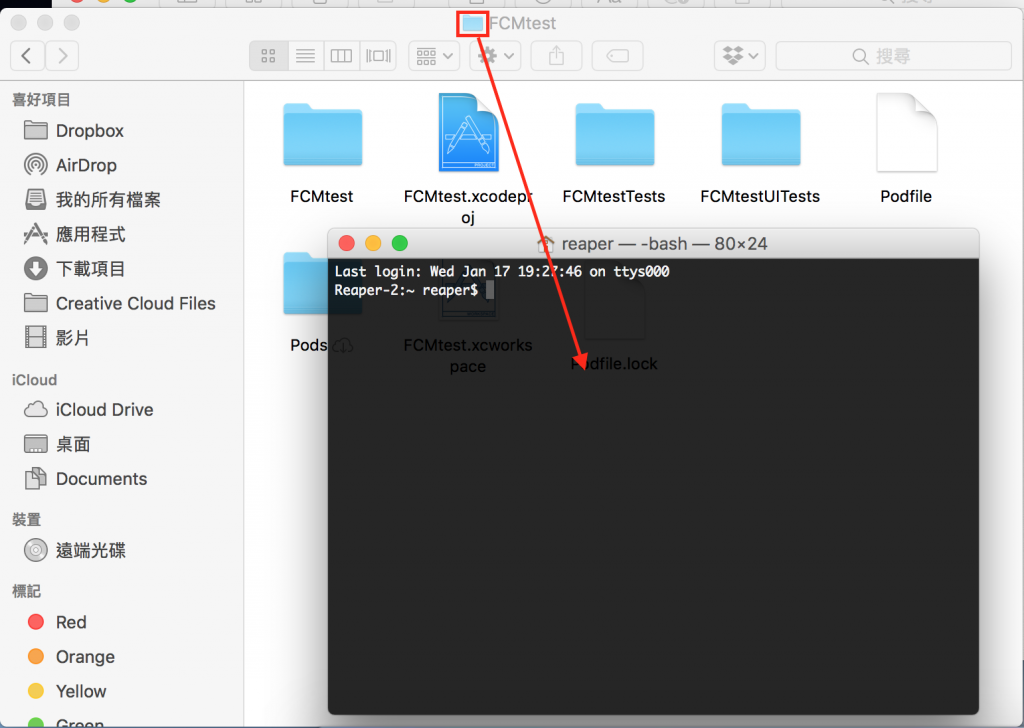The width and height of the screenshot is (1024, 728).
Task: Open the gear action menu
Action: (496, 56)
